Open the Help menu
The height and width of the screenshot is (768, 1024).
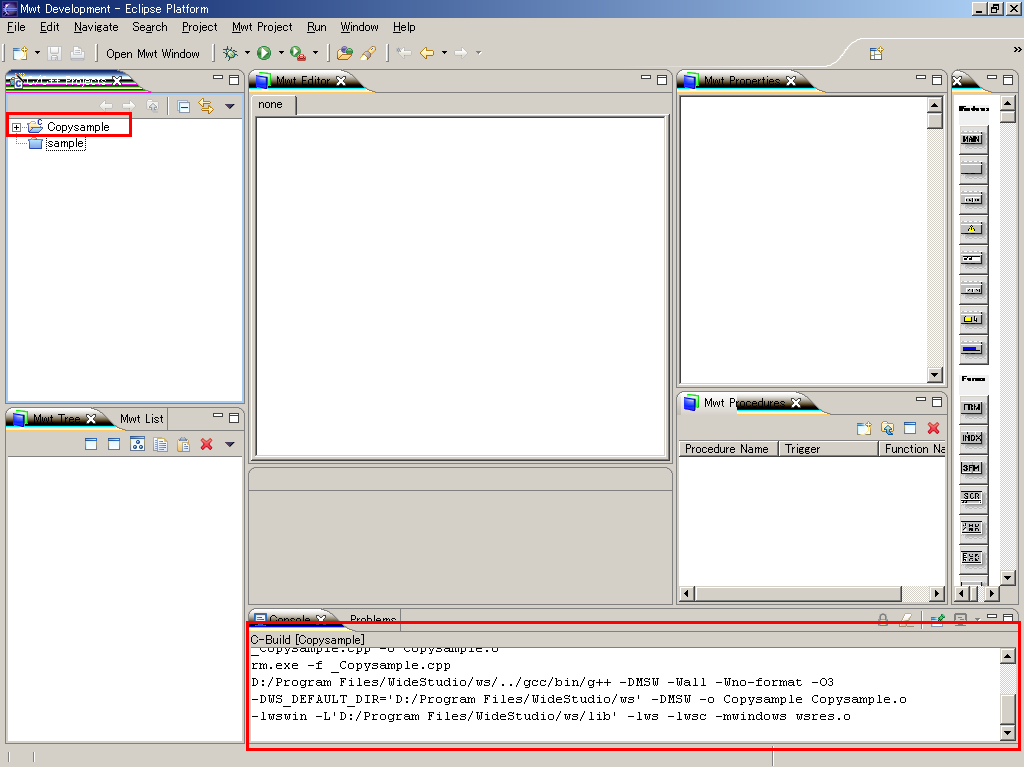point(404,27)
